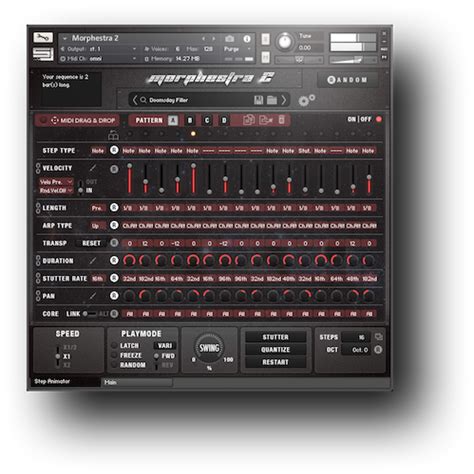Toggle the Core LINK switch

[89, 313]
